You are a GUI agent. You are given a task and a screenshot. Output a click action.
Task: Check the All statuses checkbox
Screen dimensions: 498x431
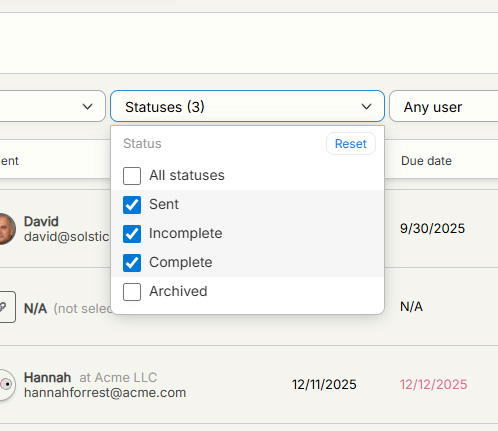pos(132,176)
